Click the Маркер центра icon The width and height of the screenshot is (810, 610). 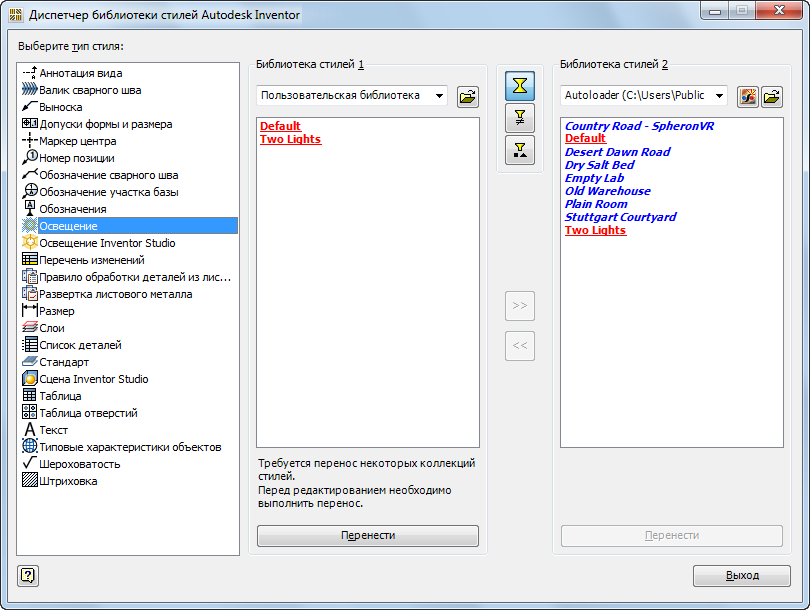click(30, 140)
